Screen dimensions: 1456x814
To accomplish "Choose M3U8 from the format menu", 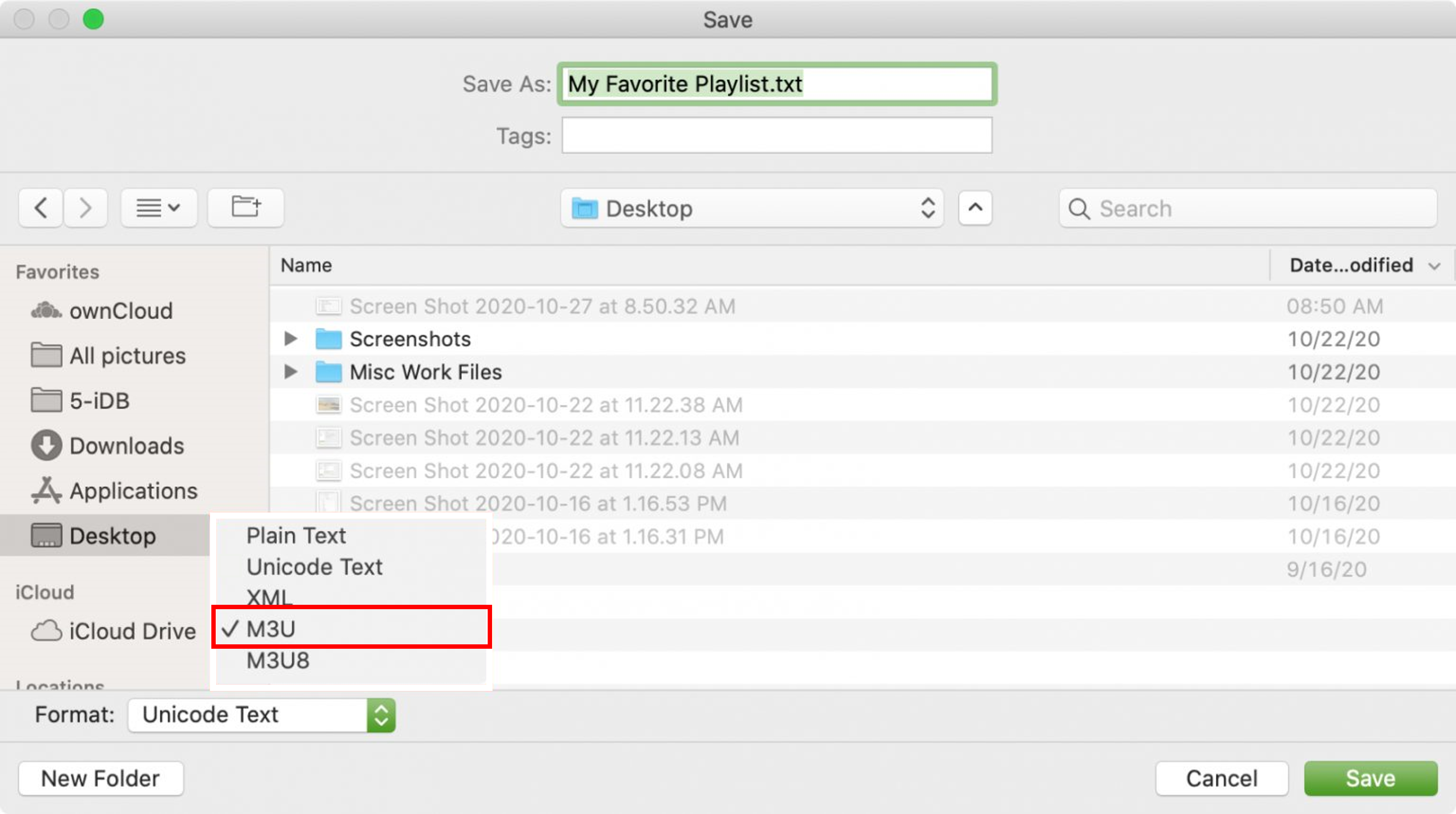I will point(278,660).
